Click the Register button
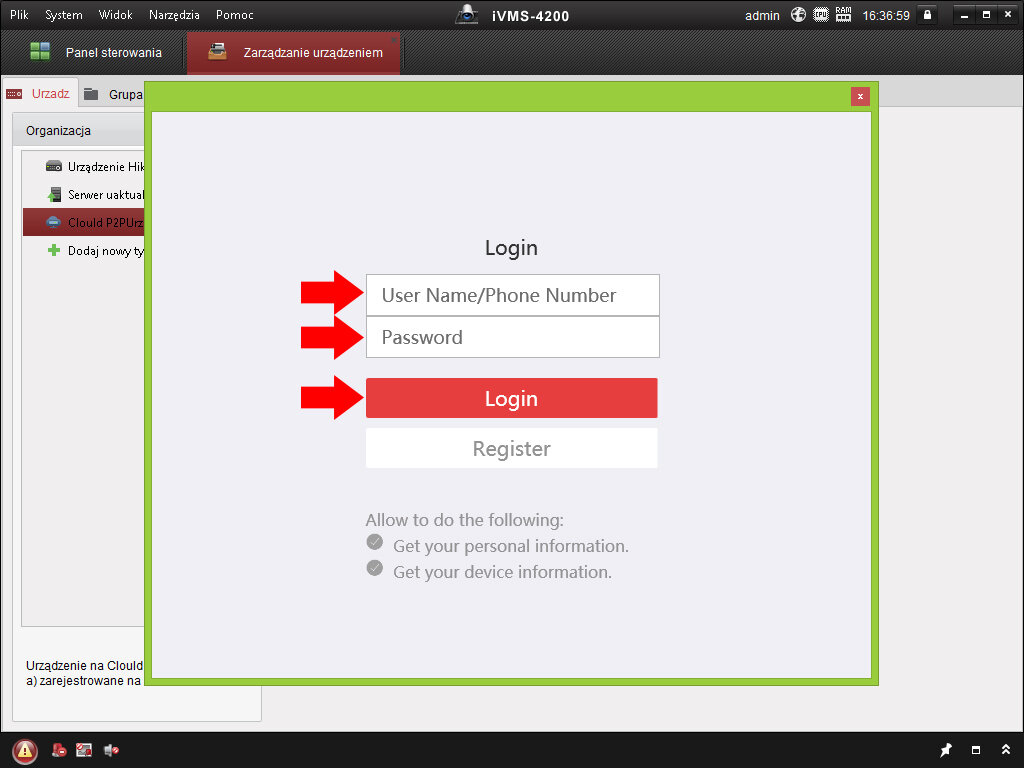Viewport: 1024px width, 768px height. pyautogui.click(x=511, y=449)
